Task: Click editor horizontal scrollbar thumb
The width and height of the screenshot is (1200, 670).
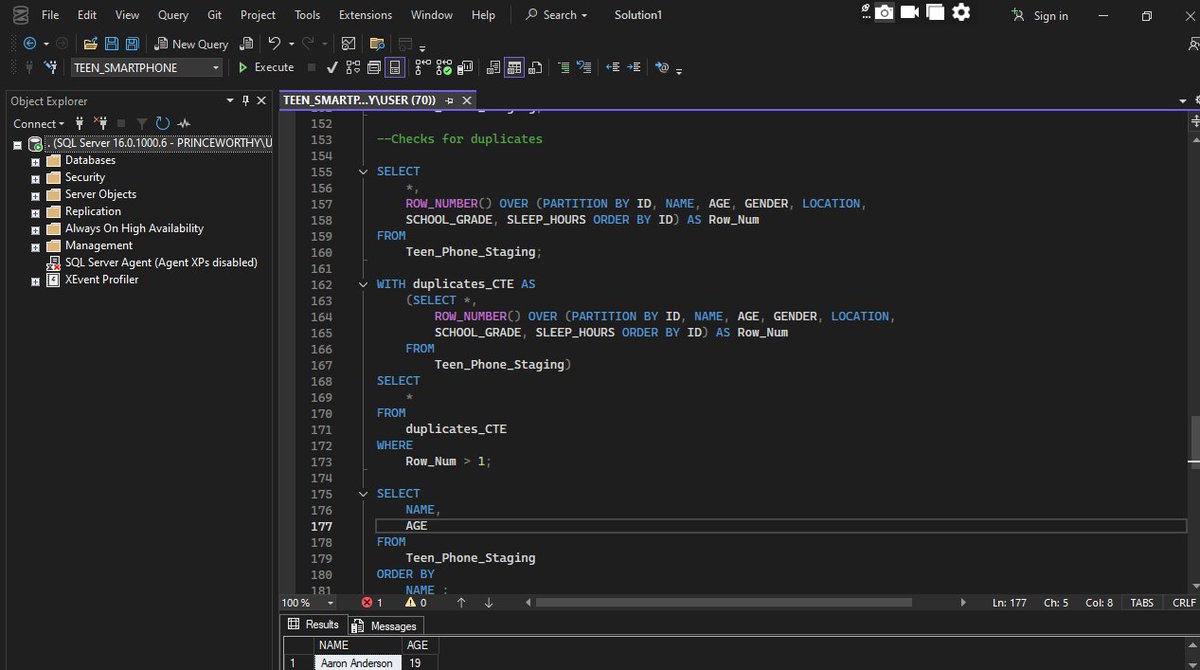Action: tap(724, 602)
